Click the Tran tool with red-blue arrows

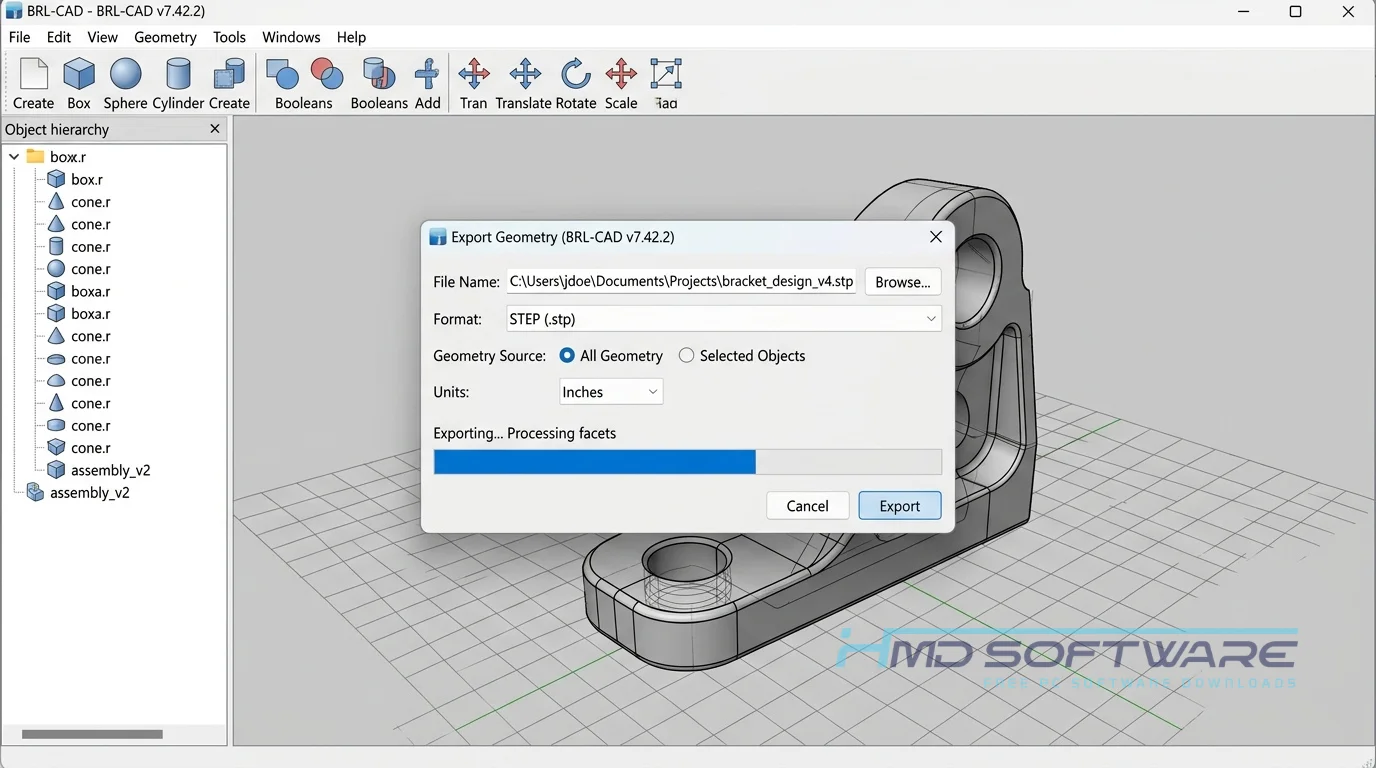474,74
